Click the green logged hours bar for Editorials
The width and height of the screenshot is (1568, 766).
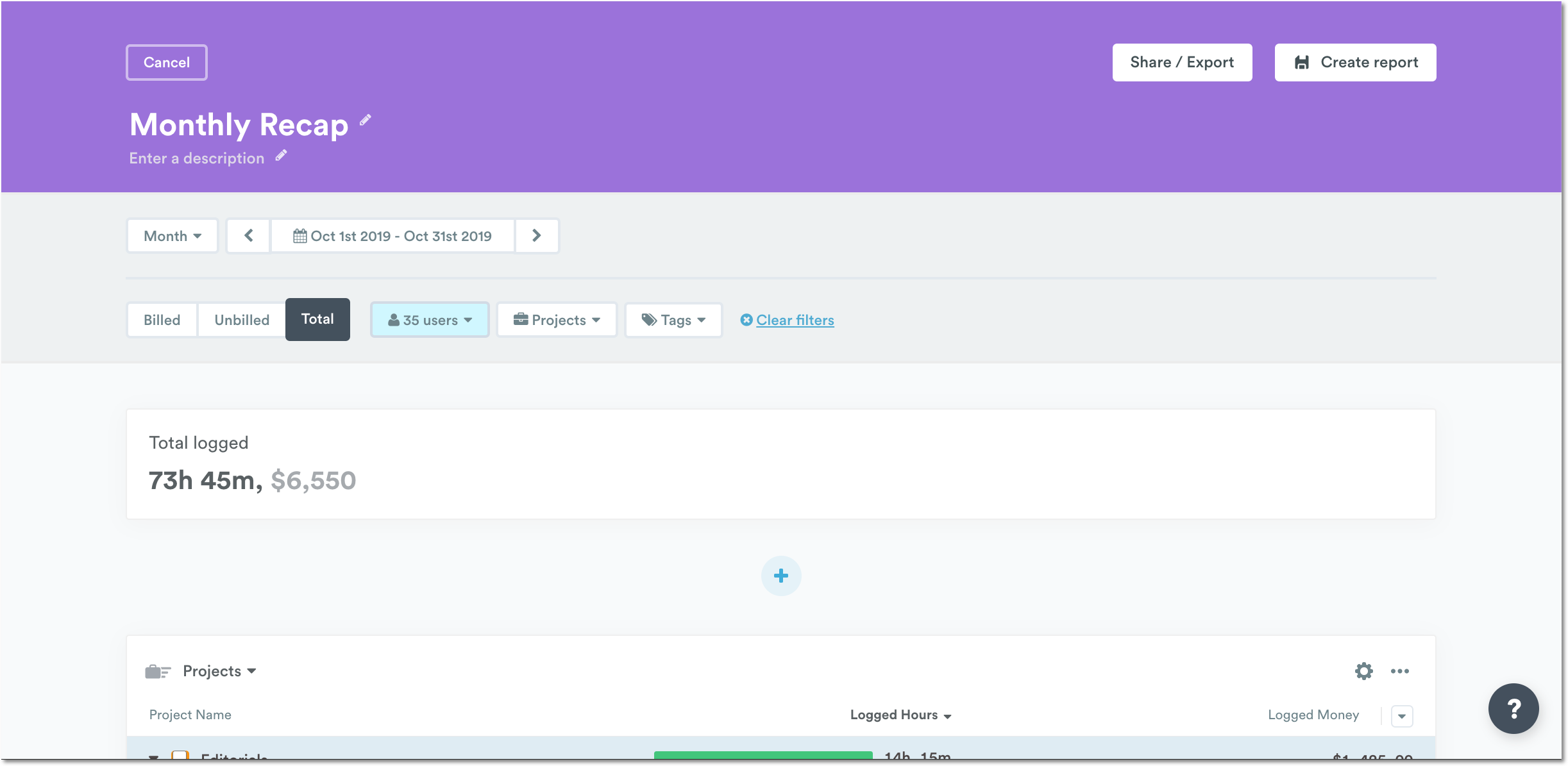762,756
